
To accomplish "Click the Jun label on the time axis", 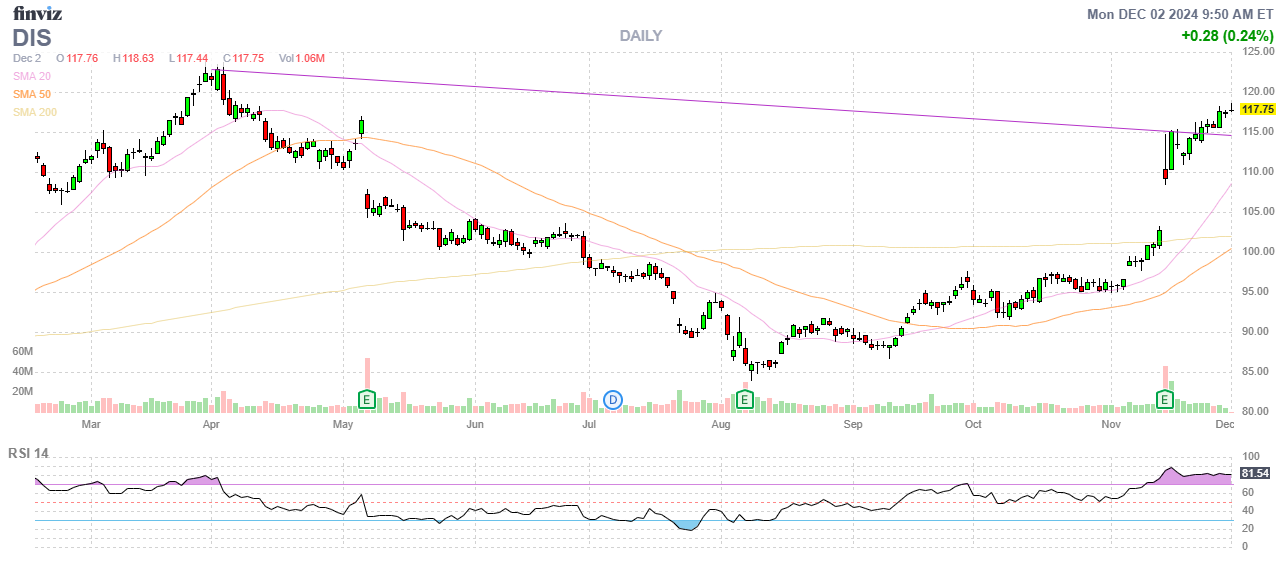I will coord(475,424).
